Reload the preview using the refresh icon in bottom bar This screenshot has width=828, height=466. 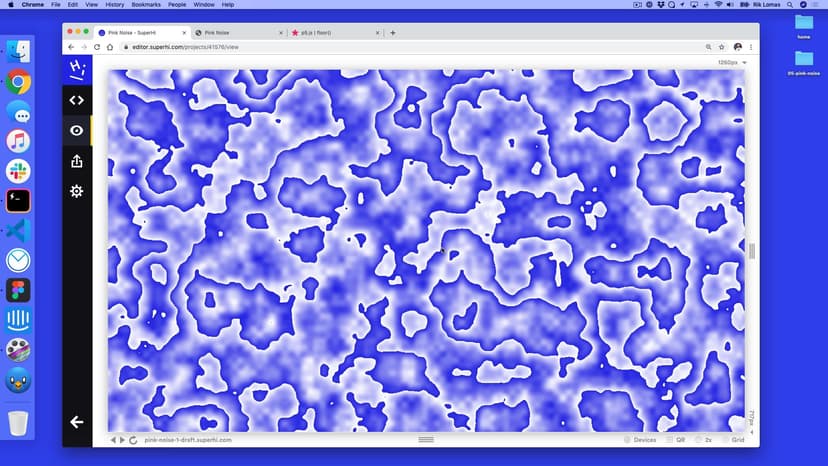(133, 440)
